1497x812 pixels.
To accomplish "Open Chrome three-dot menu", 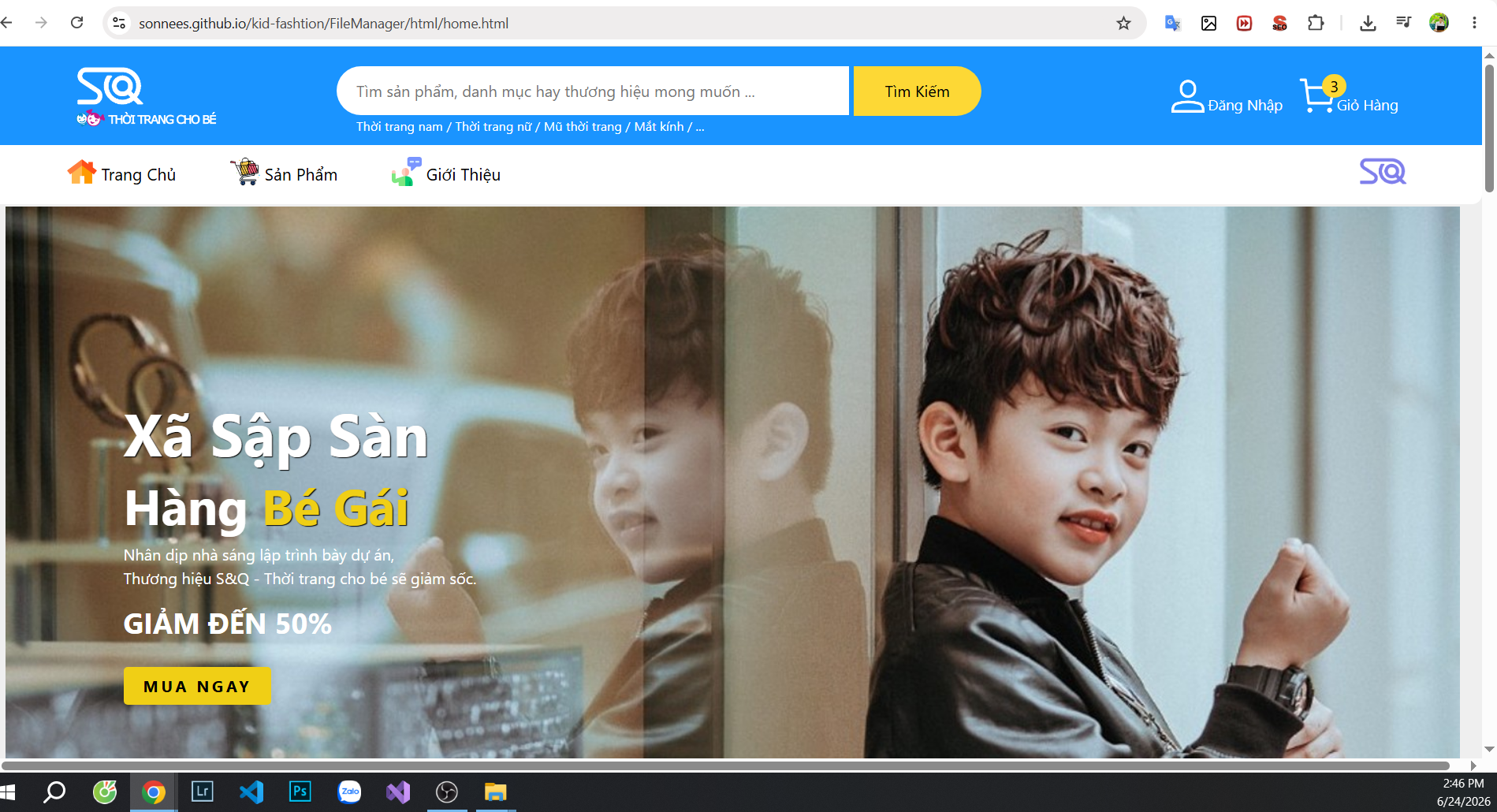I will [1474, 23].
